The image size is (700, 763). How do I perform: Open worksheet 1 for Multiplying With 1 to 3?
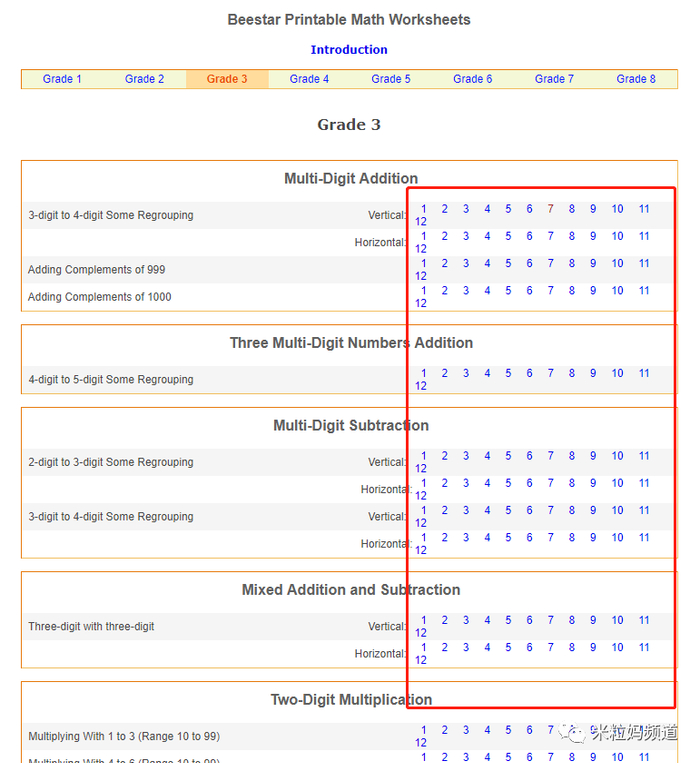click(424, 730)
